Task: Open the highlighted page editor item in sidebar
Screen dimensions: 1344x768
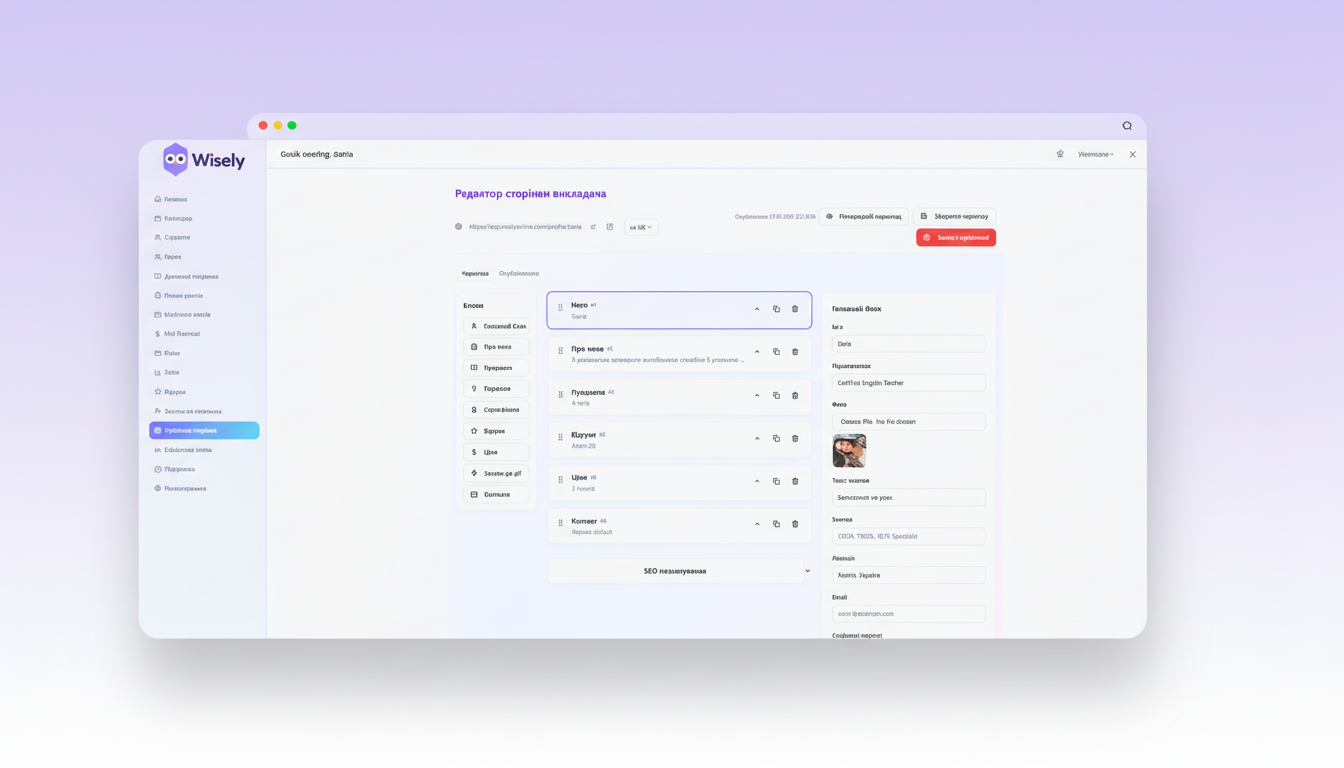Action: 204,430
